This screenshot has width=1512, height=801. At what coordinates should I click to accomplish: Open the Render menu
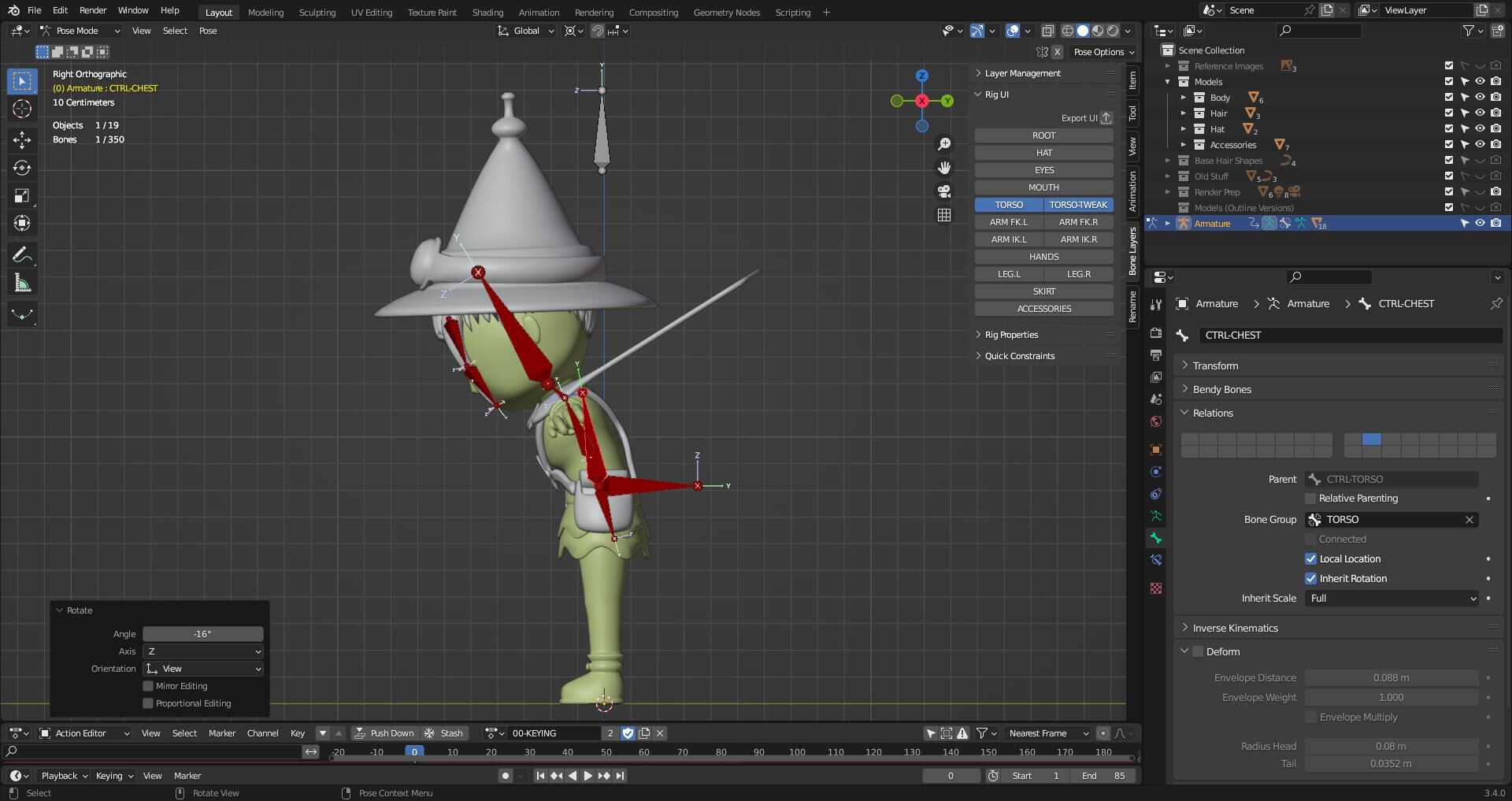(92, 10)
